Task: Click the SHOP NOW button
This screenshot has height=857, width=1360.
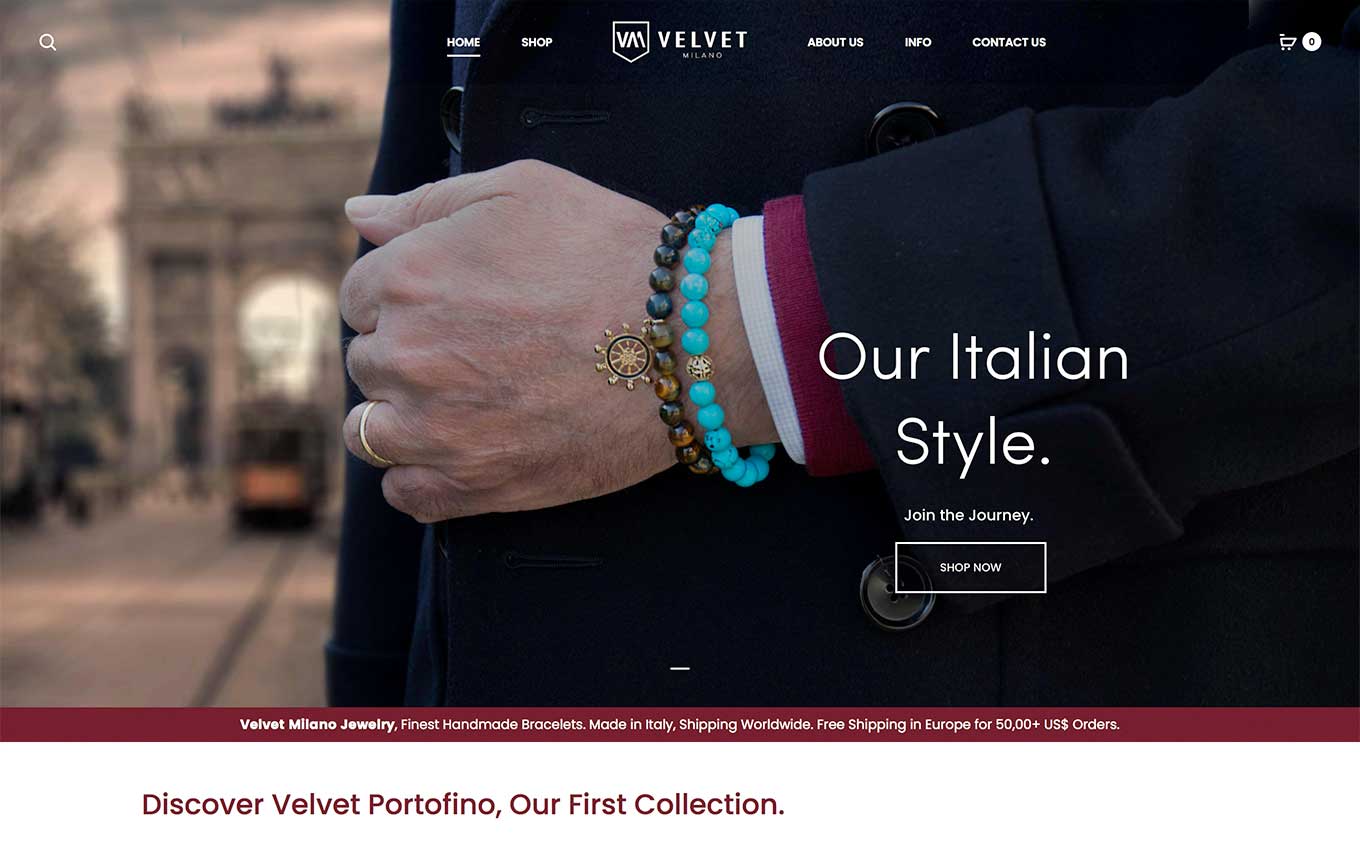Action: [970, 567]
